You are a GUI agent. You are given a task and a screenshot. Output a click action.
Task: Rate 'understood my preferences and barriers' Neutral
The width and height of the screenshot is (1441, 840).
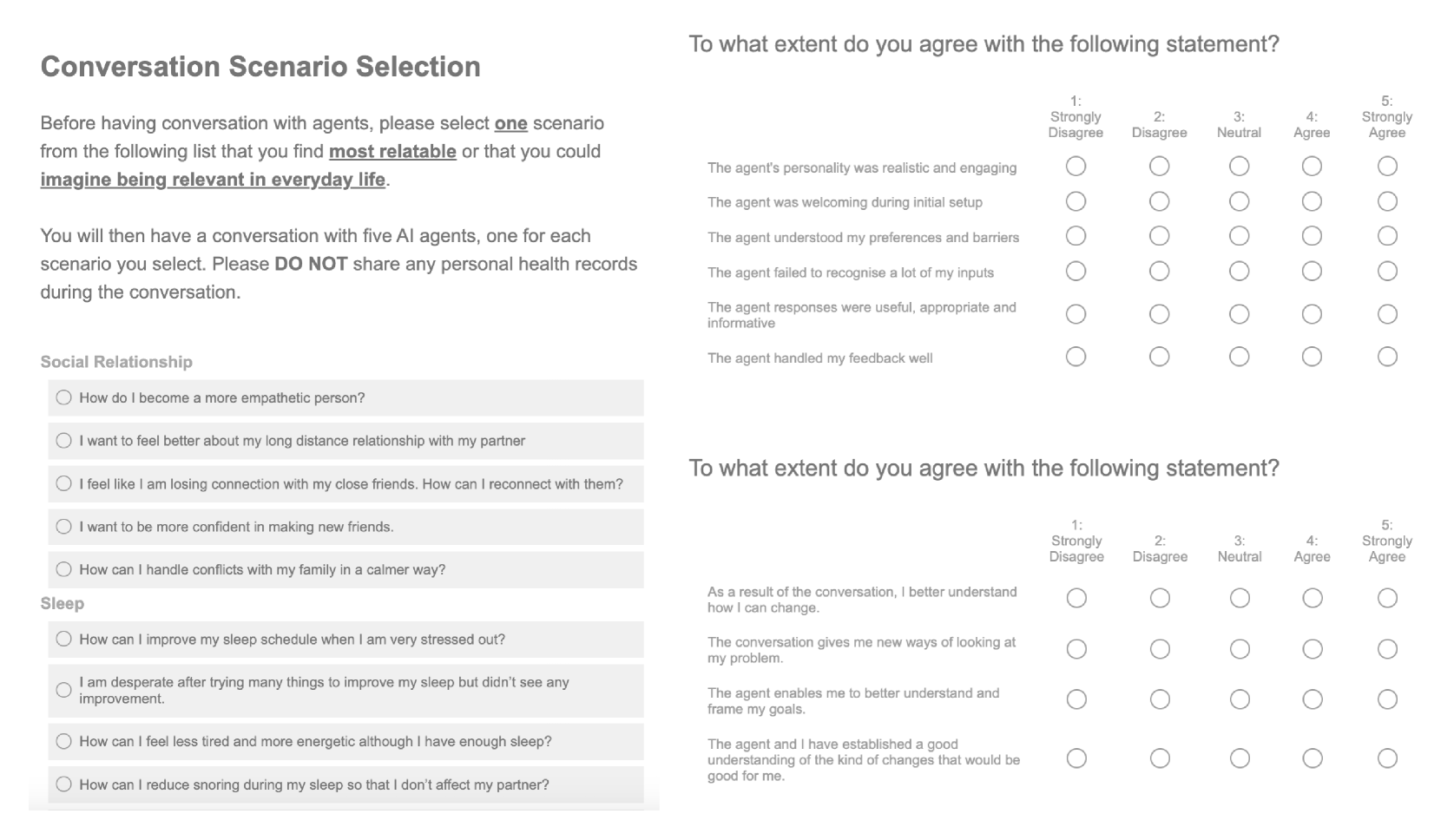1239,236
